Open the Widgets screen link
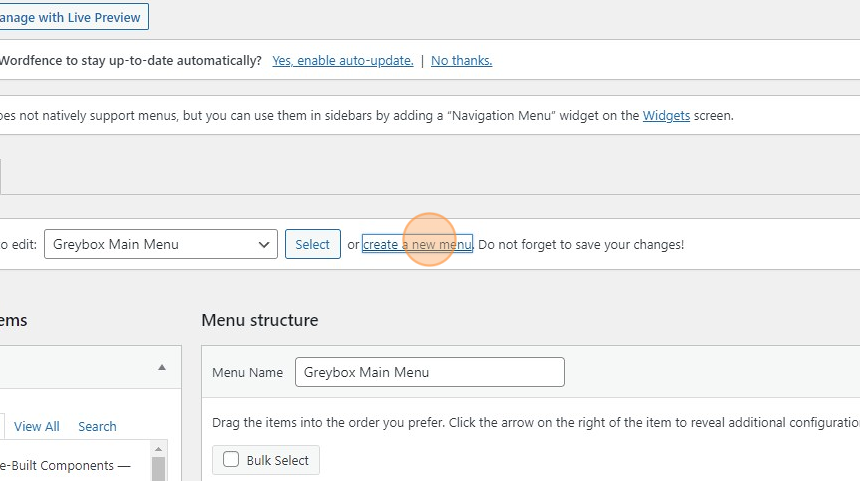This screenshot has width=860, height=481. point(666,116)
